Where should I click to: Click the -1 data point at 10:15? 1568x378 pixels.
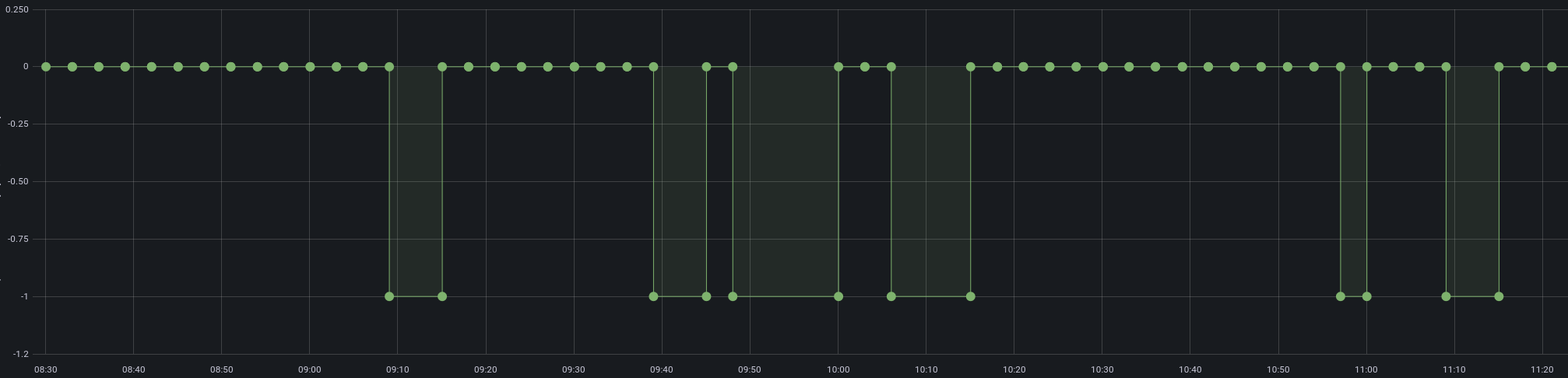[970, 296]
